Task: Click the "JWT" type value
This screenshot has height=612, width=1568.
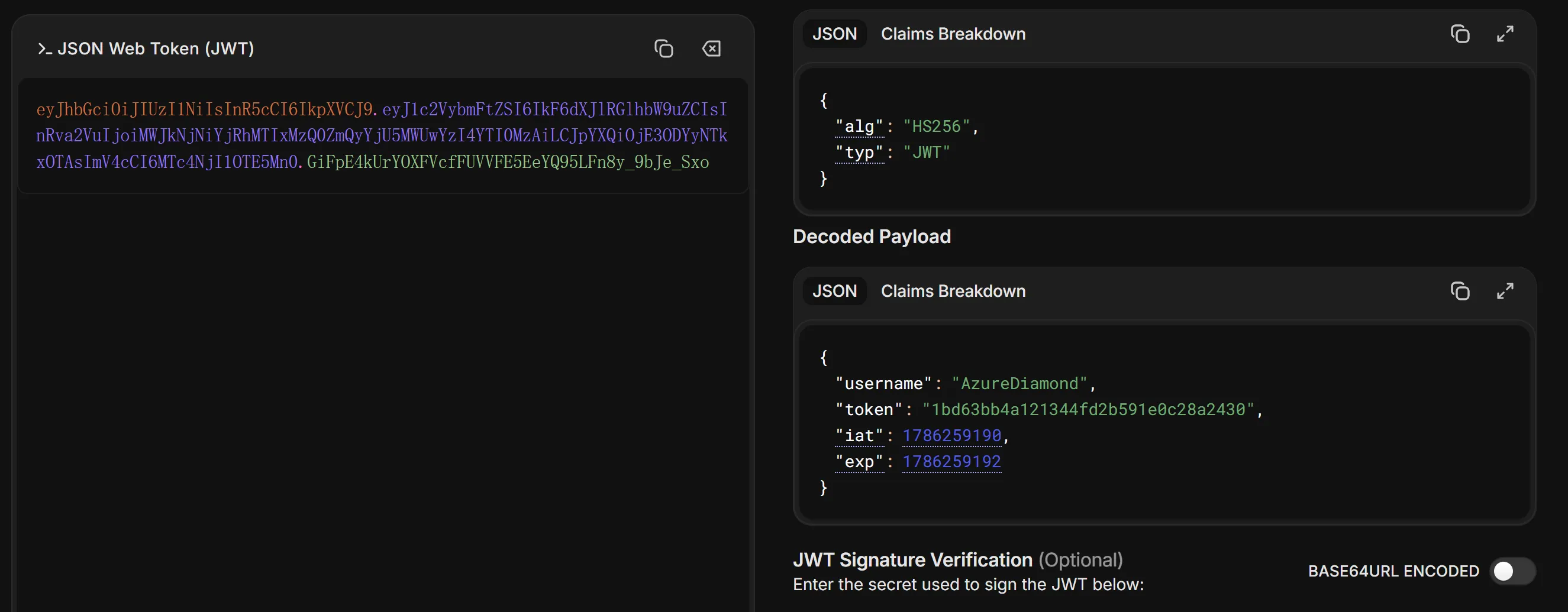Action: 927,153
